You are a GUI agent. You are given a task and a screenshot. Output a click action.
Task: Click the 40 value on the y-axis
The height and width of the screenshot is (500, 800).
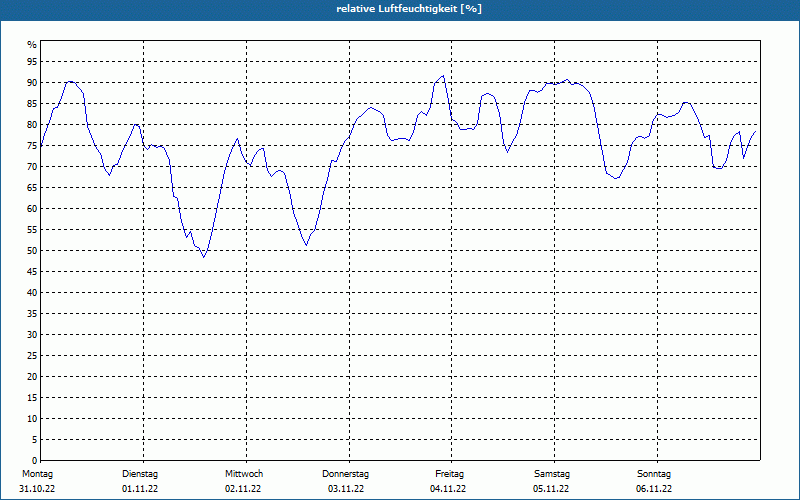[x=32, y=293]
